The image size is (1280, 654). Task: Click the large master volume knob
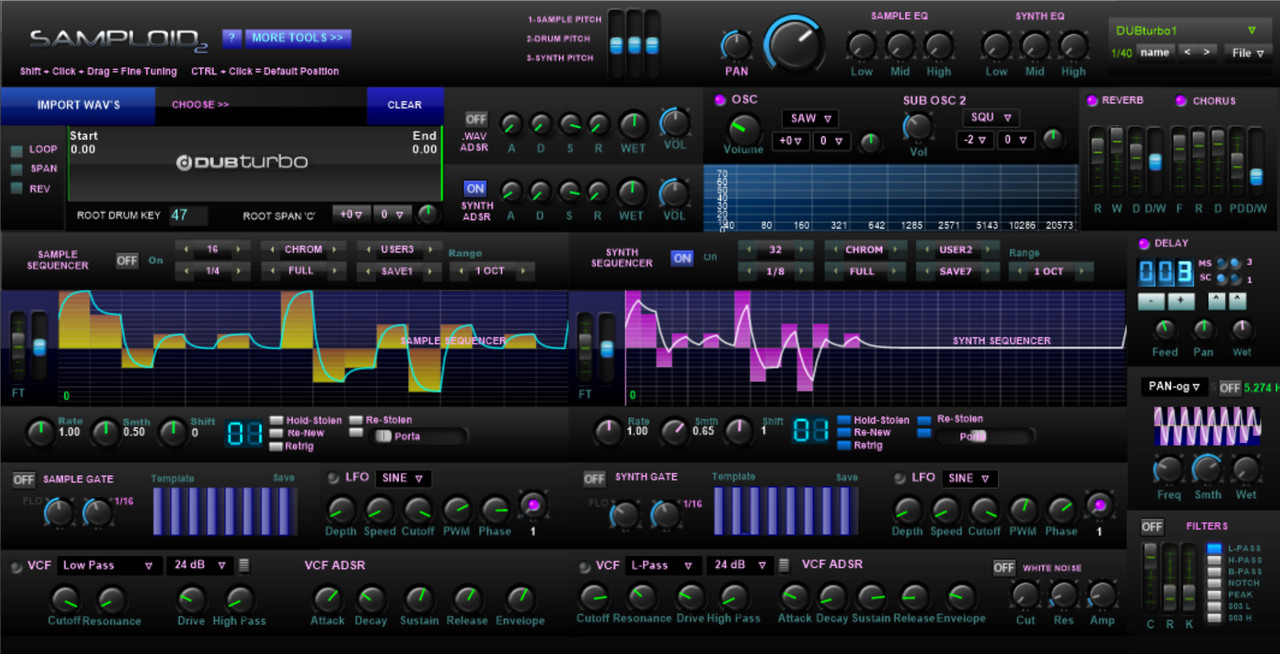pyautogui.click(x=795, y=45)
